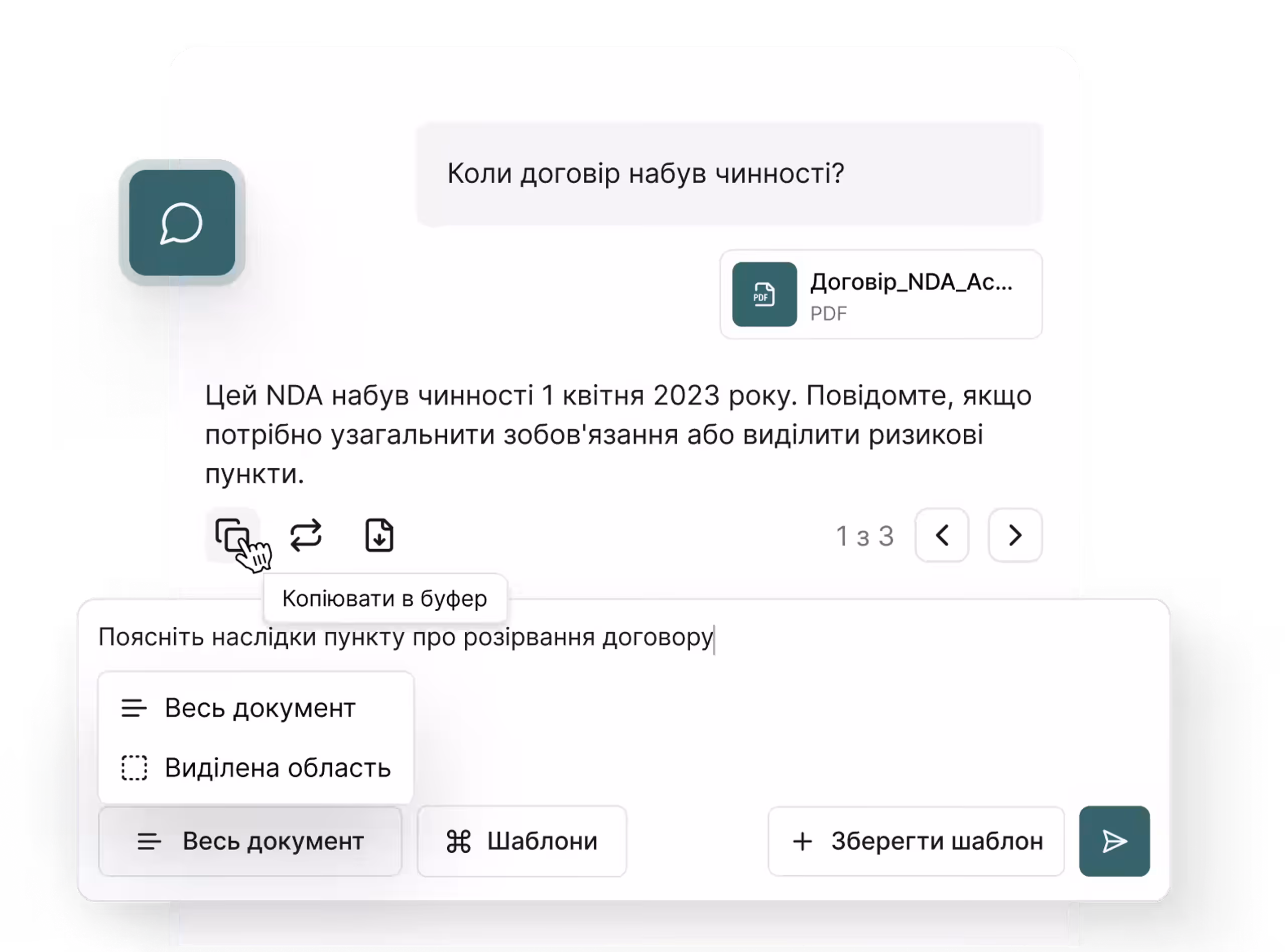Select Виділена область context option
1285x952 pixels.
(278, 768)
